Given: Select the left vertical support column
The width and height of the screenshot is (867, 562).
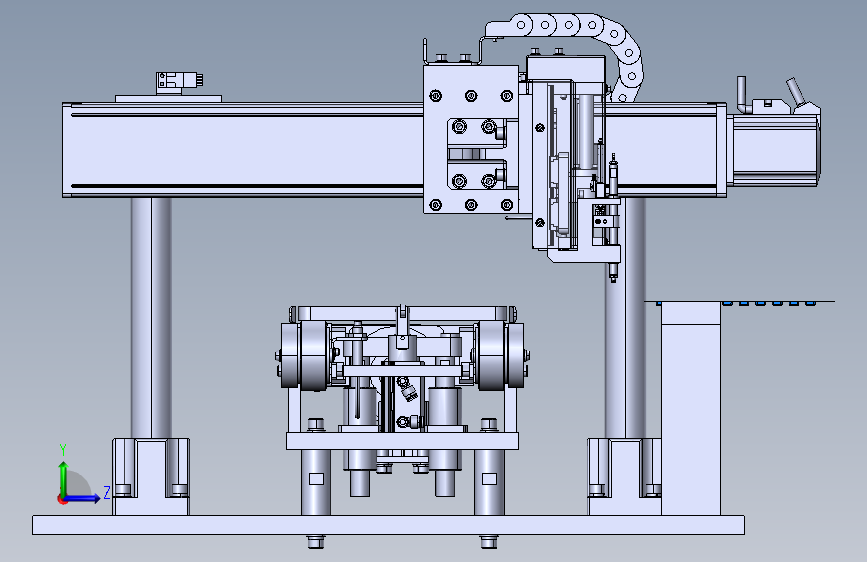Looking at the screenshot, I should pos(150,318).
